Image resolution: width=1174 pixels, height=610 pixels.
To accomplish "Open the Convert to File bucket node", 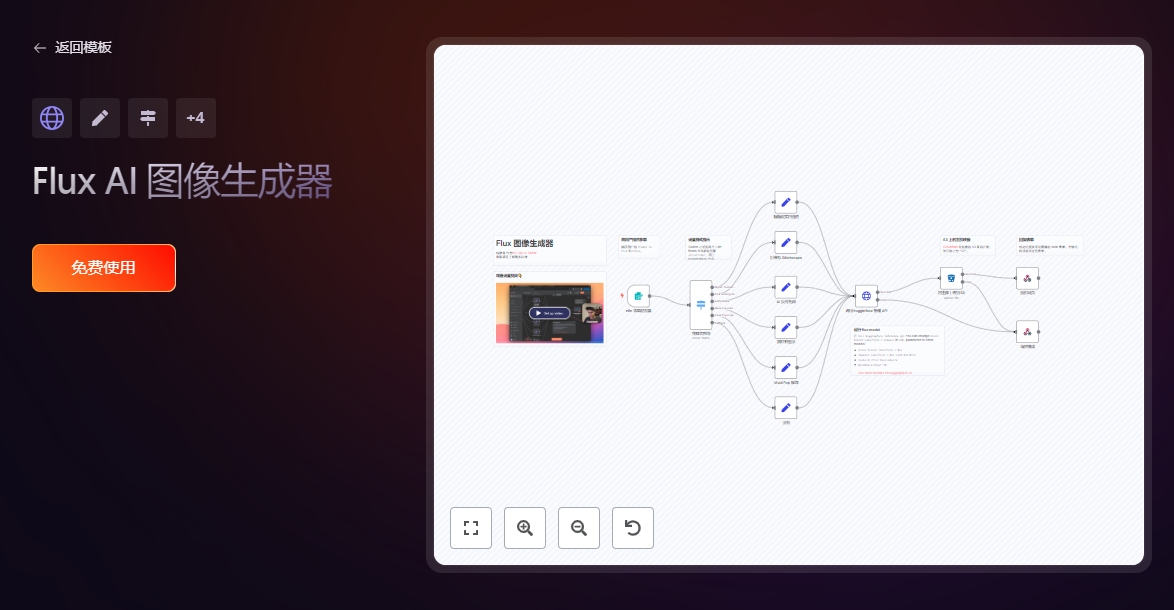I will point(951,279).
